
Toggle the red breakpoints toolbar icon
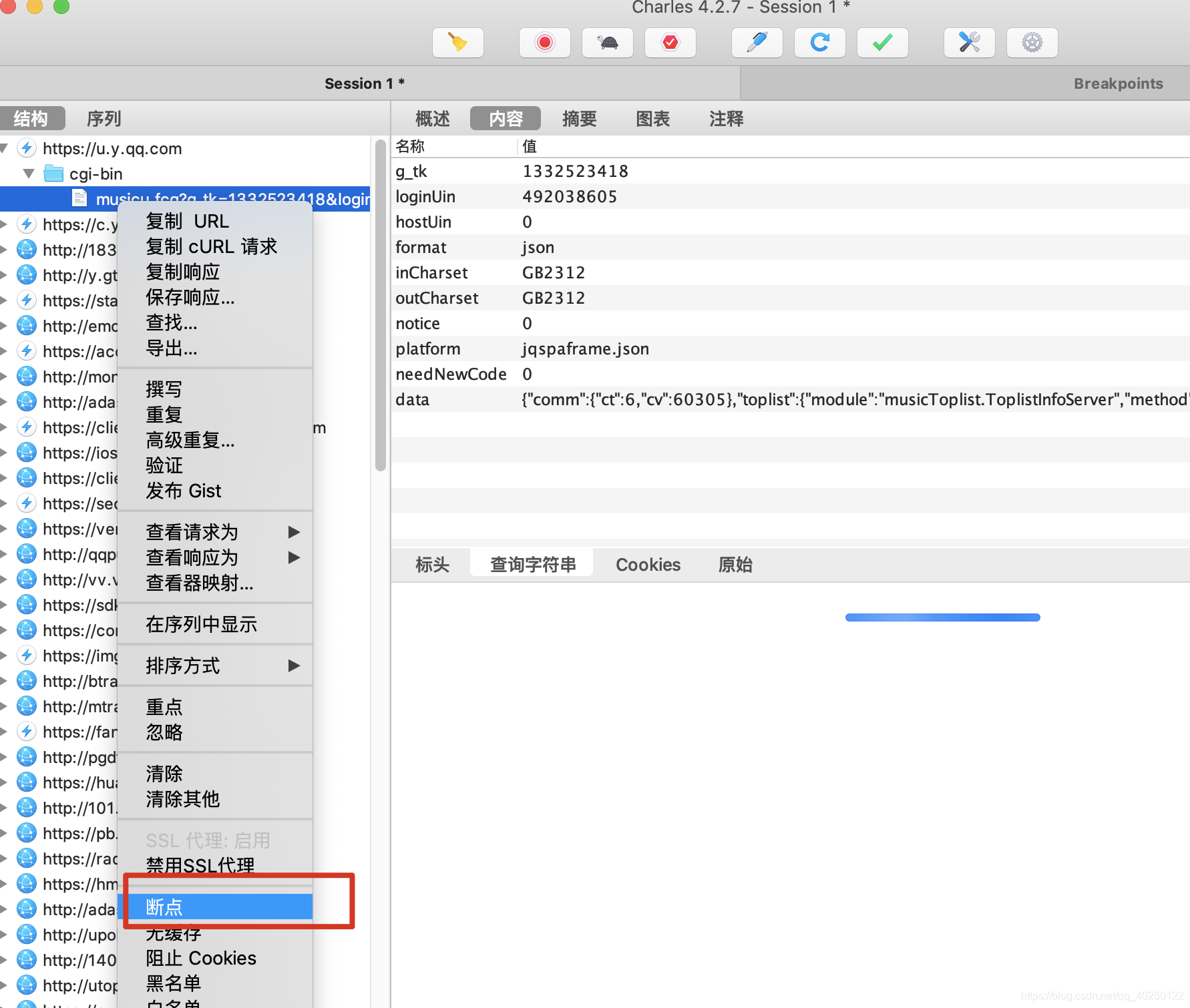(x=670, y=43)
